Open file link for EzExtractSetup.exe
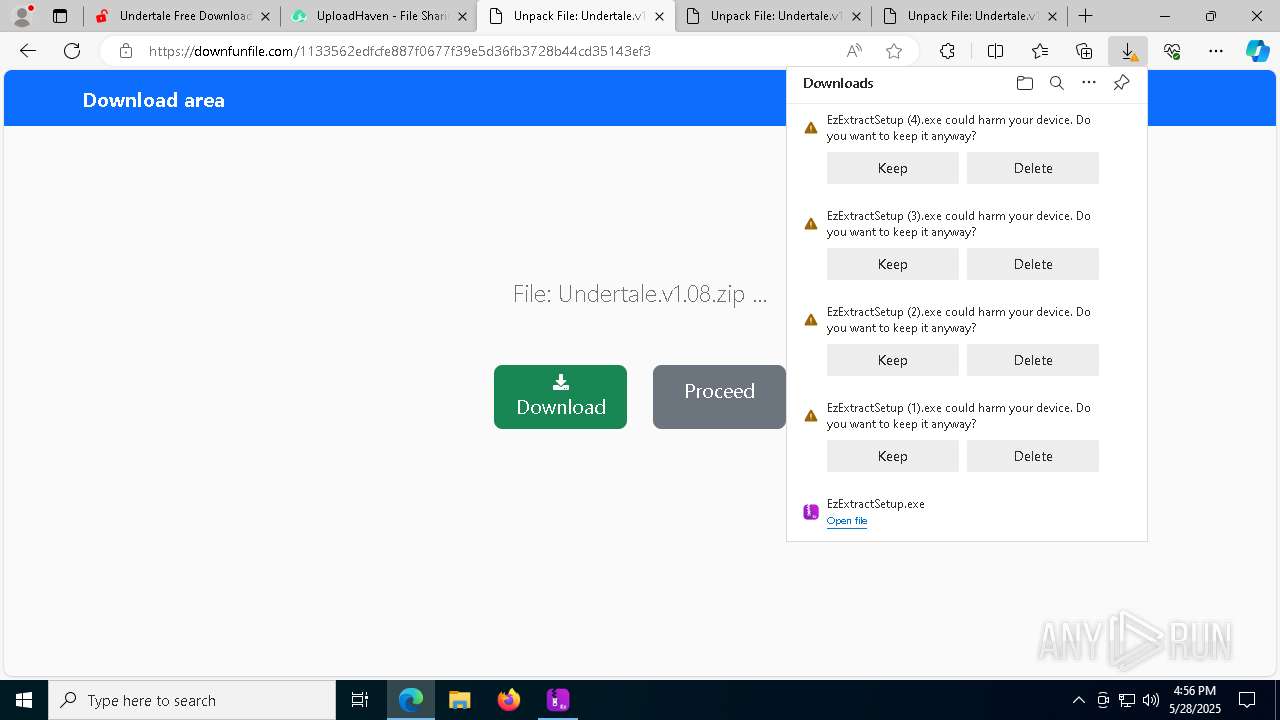 [x=847, y=521]
